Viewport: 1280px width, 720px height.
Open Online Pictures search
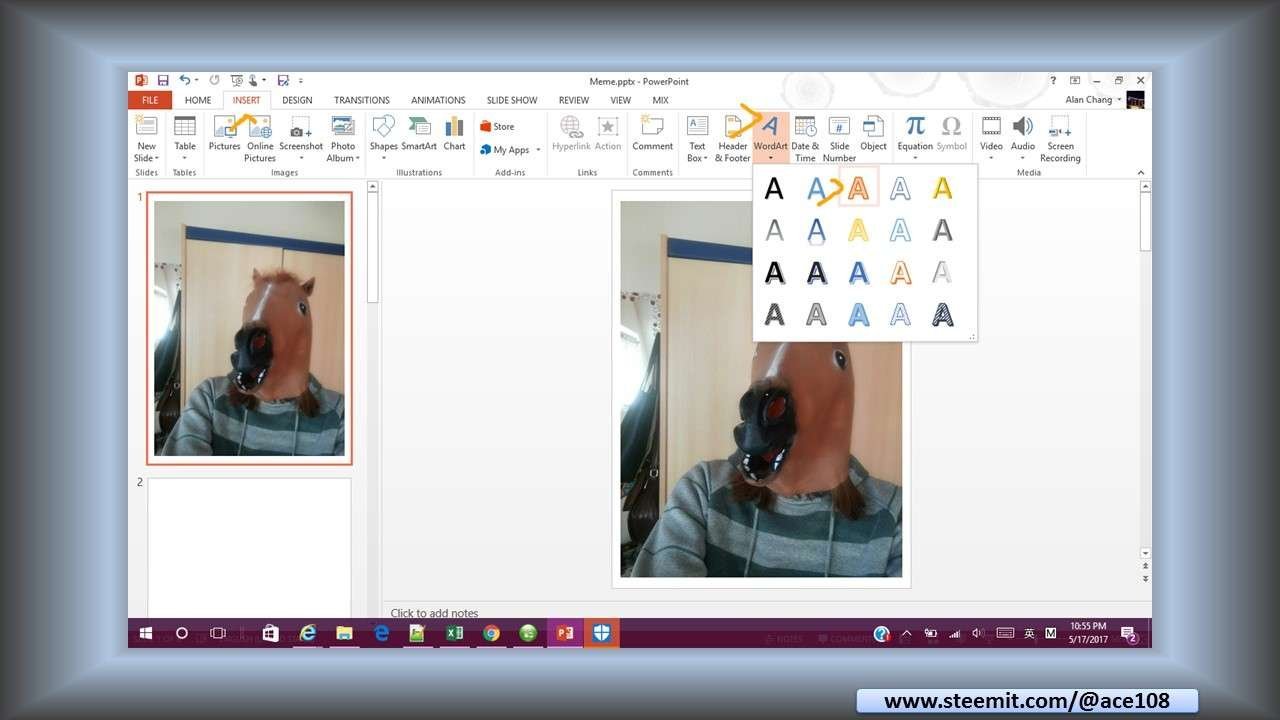coord(260,138)
